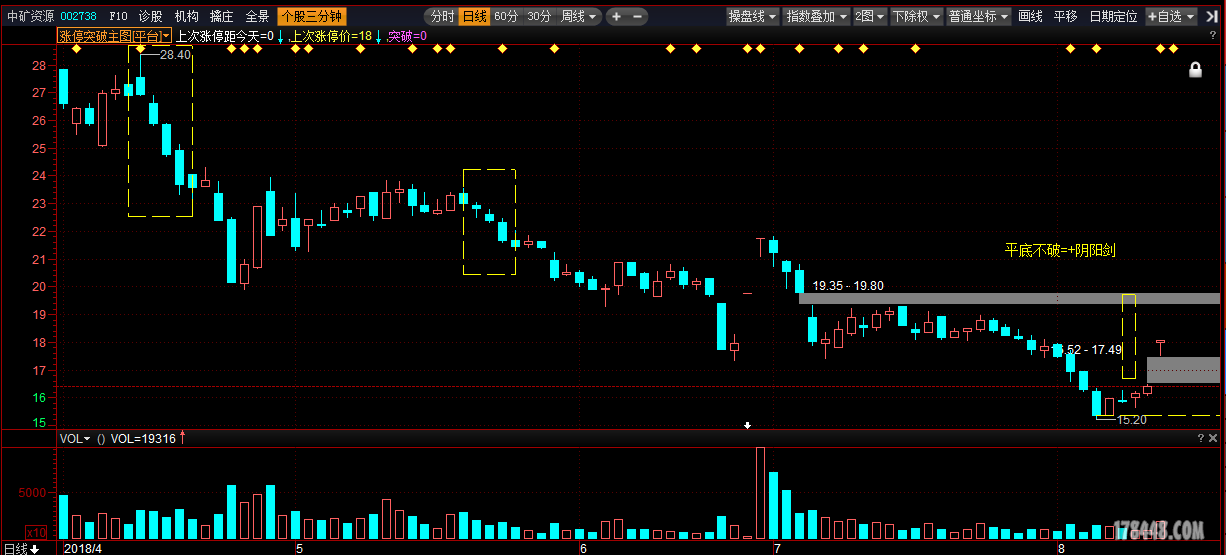Viewport: 1226px width, 555px height.
Task: Select 日线 daily period
Action: pyautogui.click(x=474, y=17)
